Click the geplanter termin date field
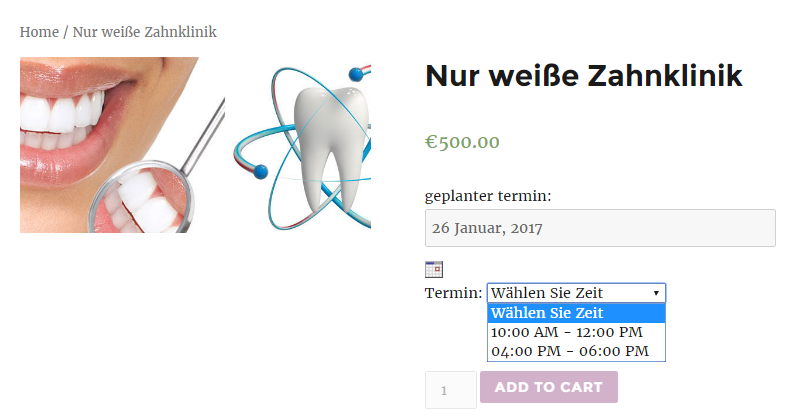The width and height of the screenshot is (786, 416). point(600,228)
